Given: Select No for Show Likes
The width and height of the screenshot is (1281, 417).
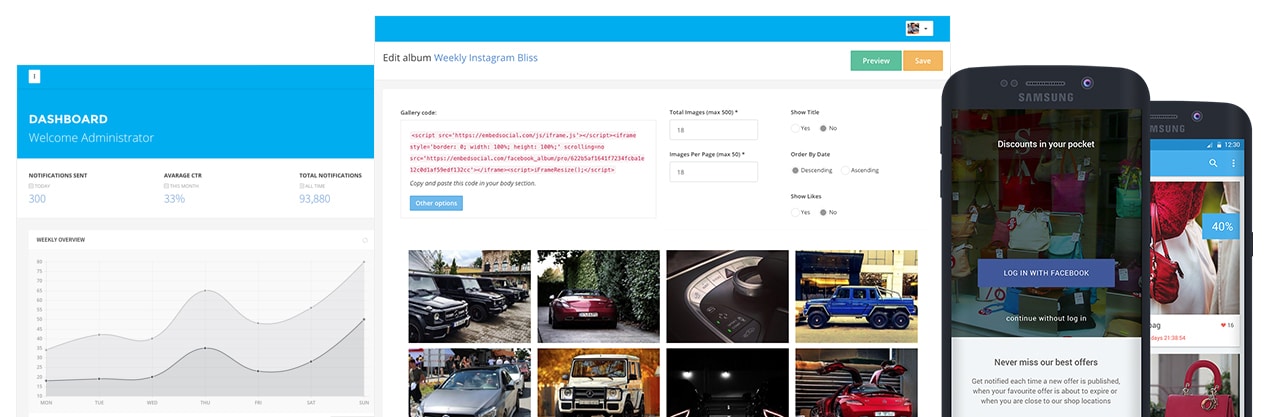Looking at the screenshot, I should (x=823, y=212).
